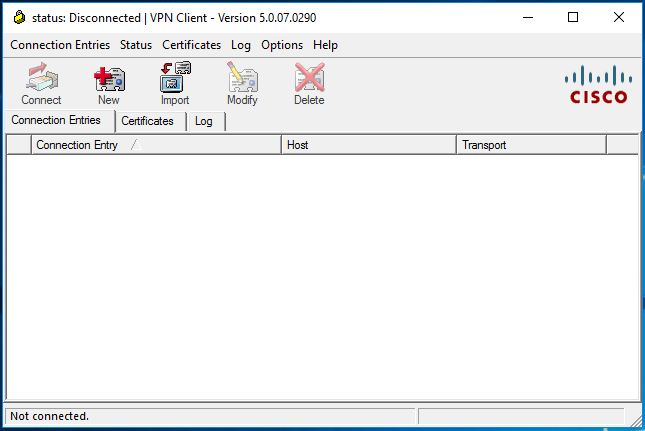Click the 'Not connected.' status bar text

pyautogui.click(x=49, y=416)
